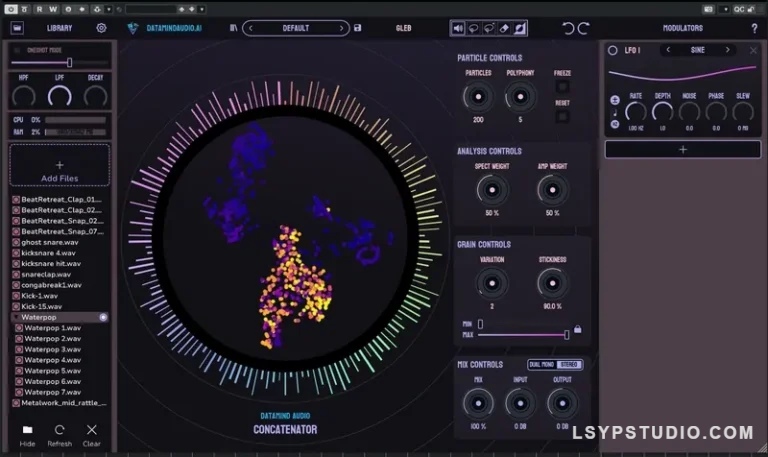Previous LFO shape arrow left of Sine
Viewport: 768px width, 457px height.
click(668, 50)
